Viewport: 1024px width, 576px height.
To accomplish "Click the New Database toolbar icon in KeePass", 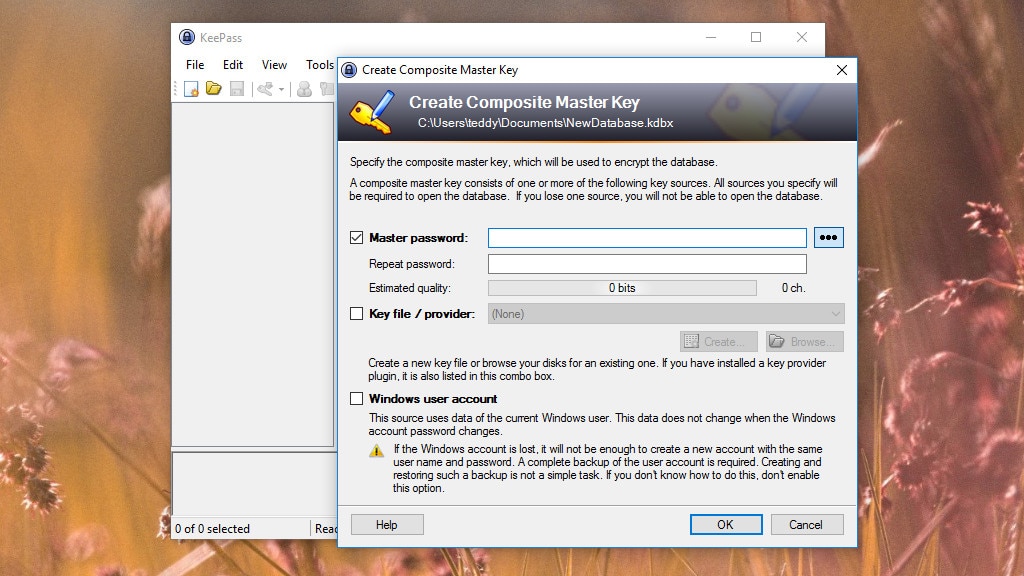I will [191, 89].
